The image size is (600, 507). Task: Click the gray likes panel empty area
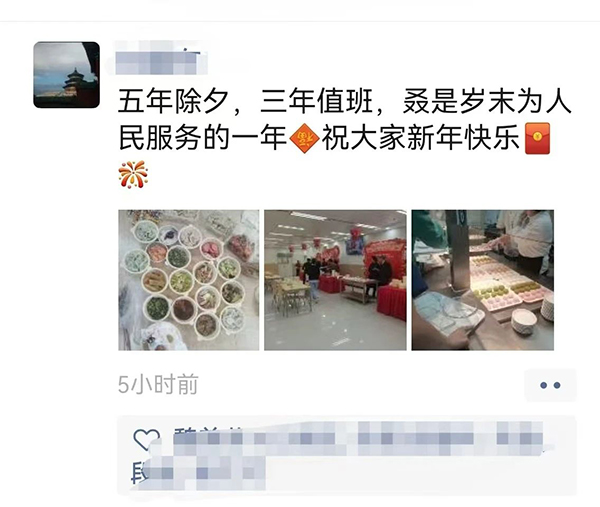(421, 474)
